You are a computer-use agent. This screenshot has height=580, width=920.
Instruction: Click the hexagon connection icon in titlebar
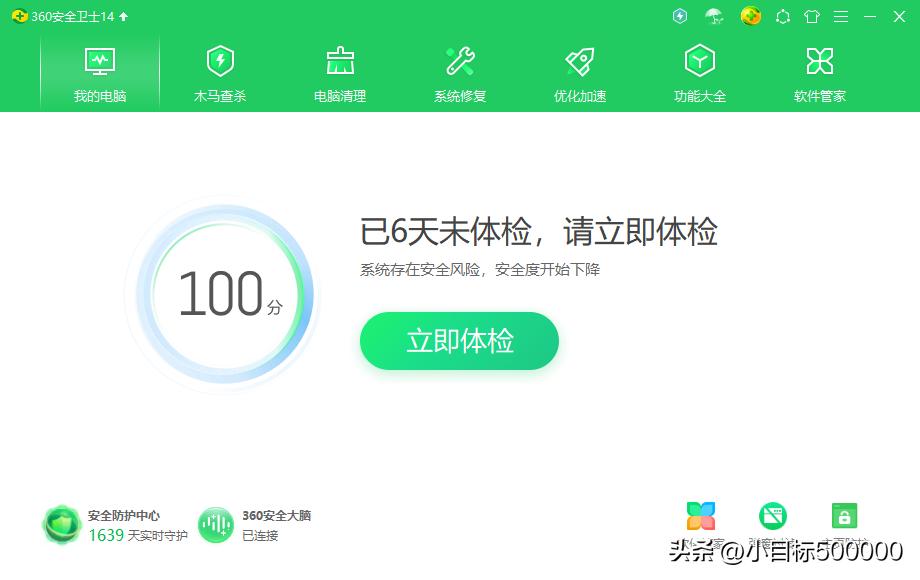[783, 16]
